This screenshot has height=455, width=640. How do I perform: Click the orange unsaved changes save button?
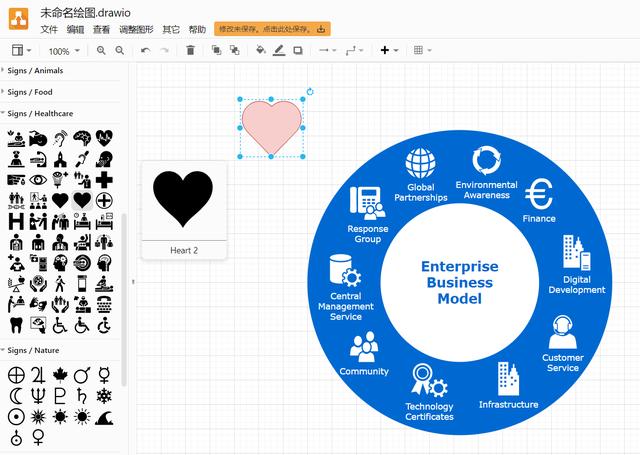tap(272, 29)
